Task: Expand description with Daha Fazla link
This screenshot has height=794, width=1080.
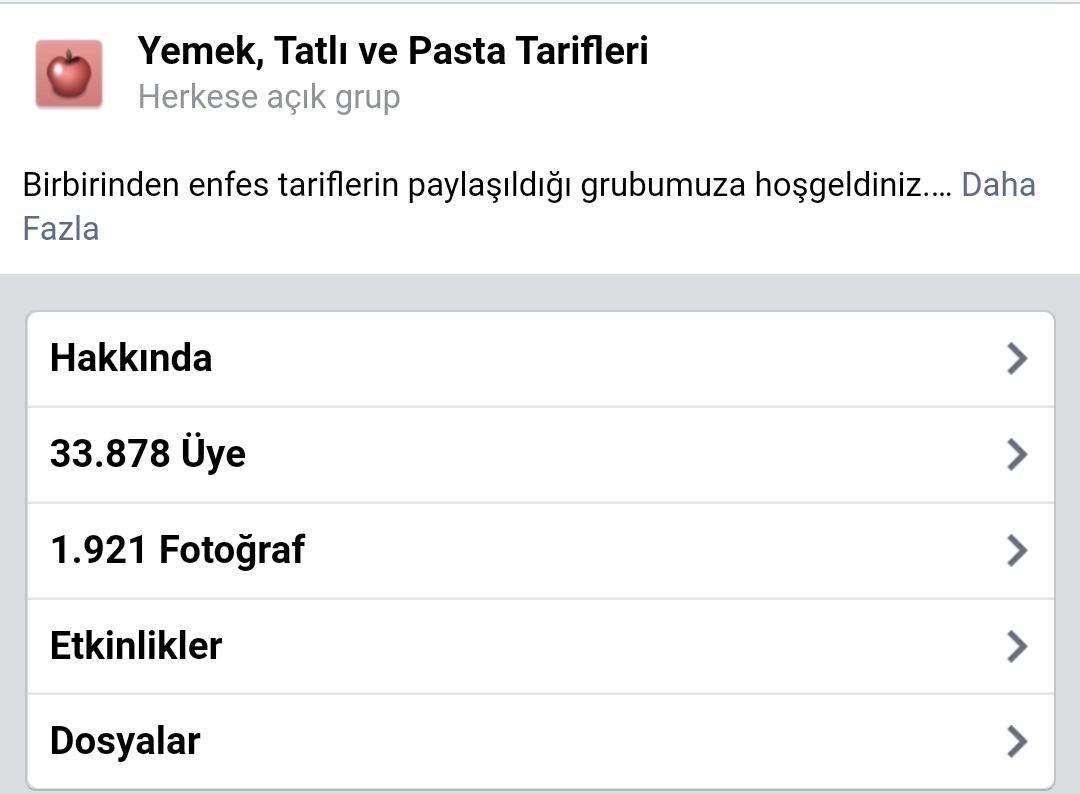Action: pyautogui.click(x=998, y=185)
